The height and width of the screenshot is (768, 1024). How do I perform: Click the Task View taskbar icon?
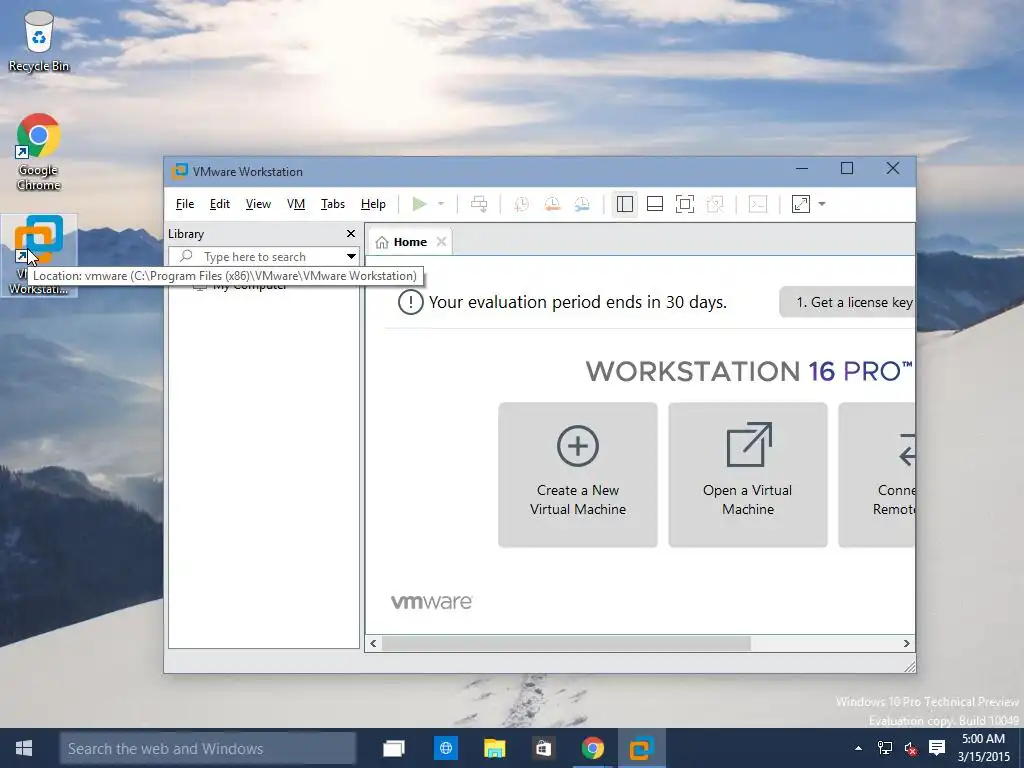[x=394, y=748]
